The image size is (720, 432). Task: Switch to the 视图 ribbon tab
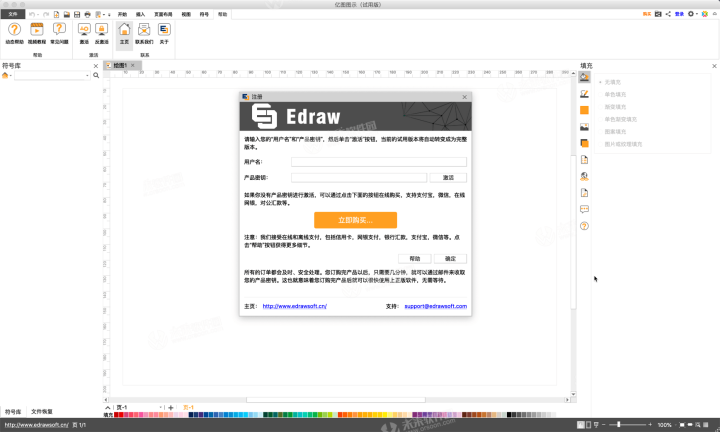[186, 14]
